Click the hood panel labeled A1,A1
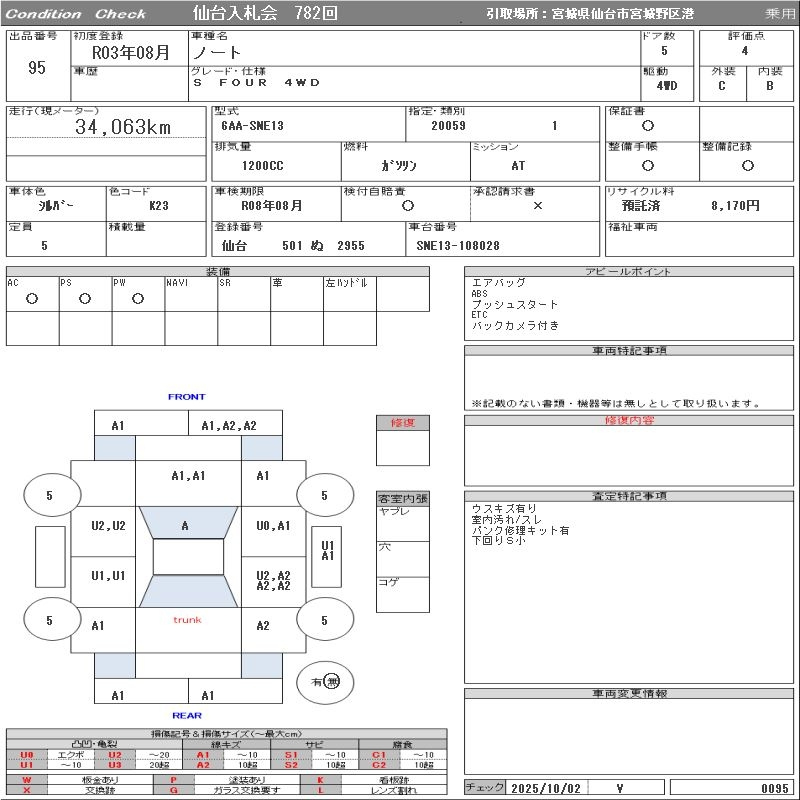Screen dimensions: 800x800 click(187, 476)
